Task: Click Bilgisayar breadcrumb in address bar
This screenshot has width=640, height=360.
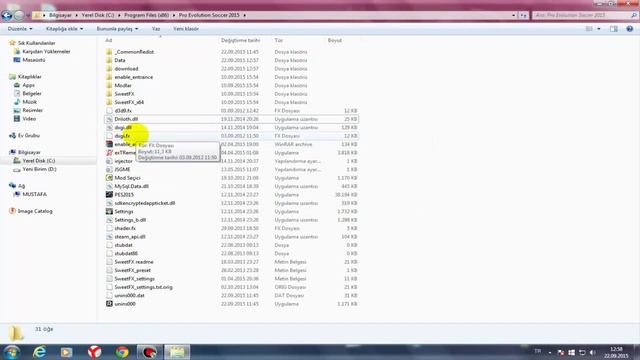Action: 60,15
